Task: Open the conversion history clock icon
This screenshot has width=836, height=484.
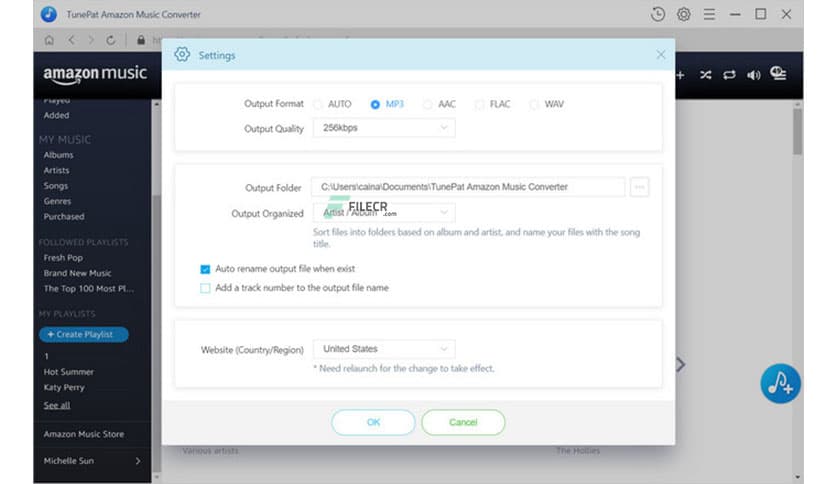Action: click(658, 14)
